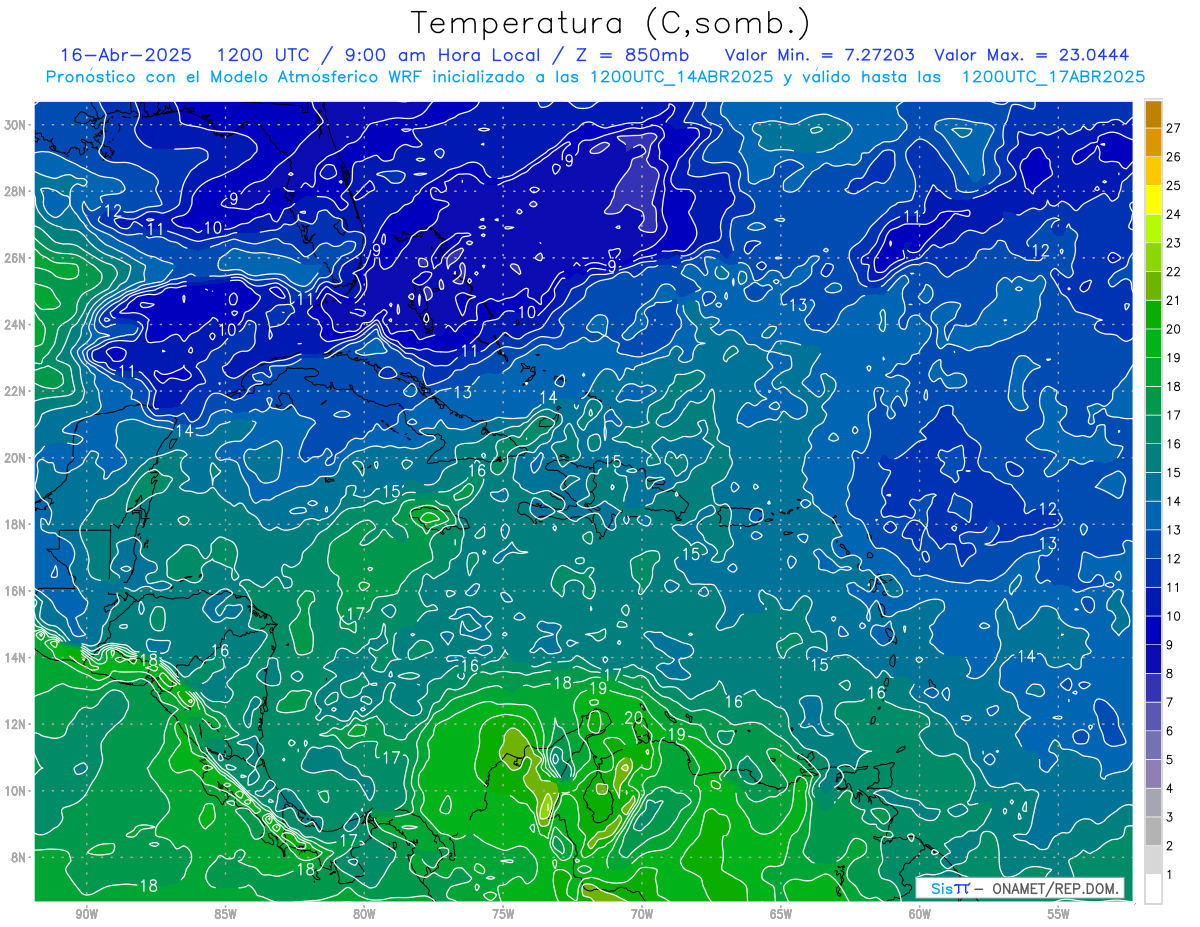Click the orange top segment of the colorbar
Viewport: 1200px width, 927px height.
[x=1153, y=114]
